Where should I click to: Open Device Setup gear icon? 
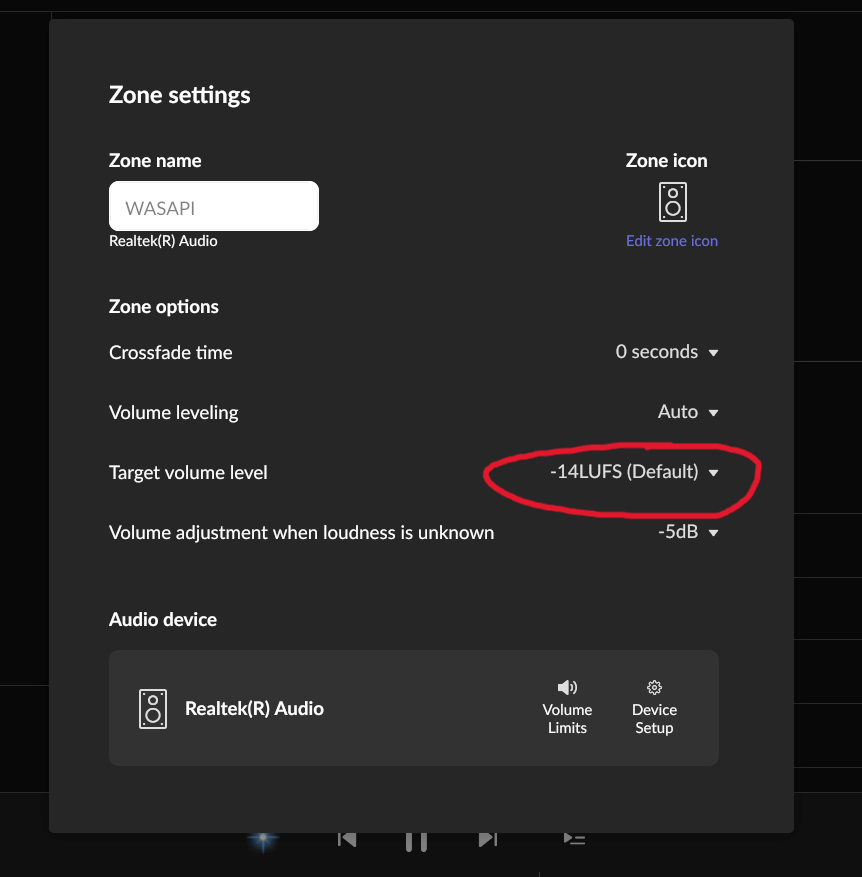pos(654,687)
